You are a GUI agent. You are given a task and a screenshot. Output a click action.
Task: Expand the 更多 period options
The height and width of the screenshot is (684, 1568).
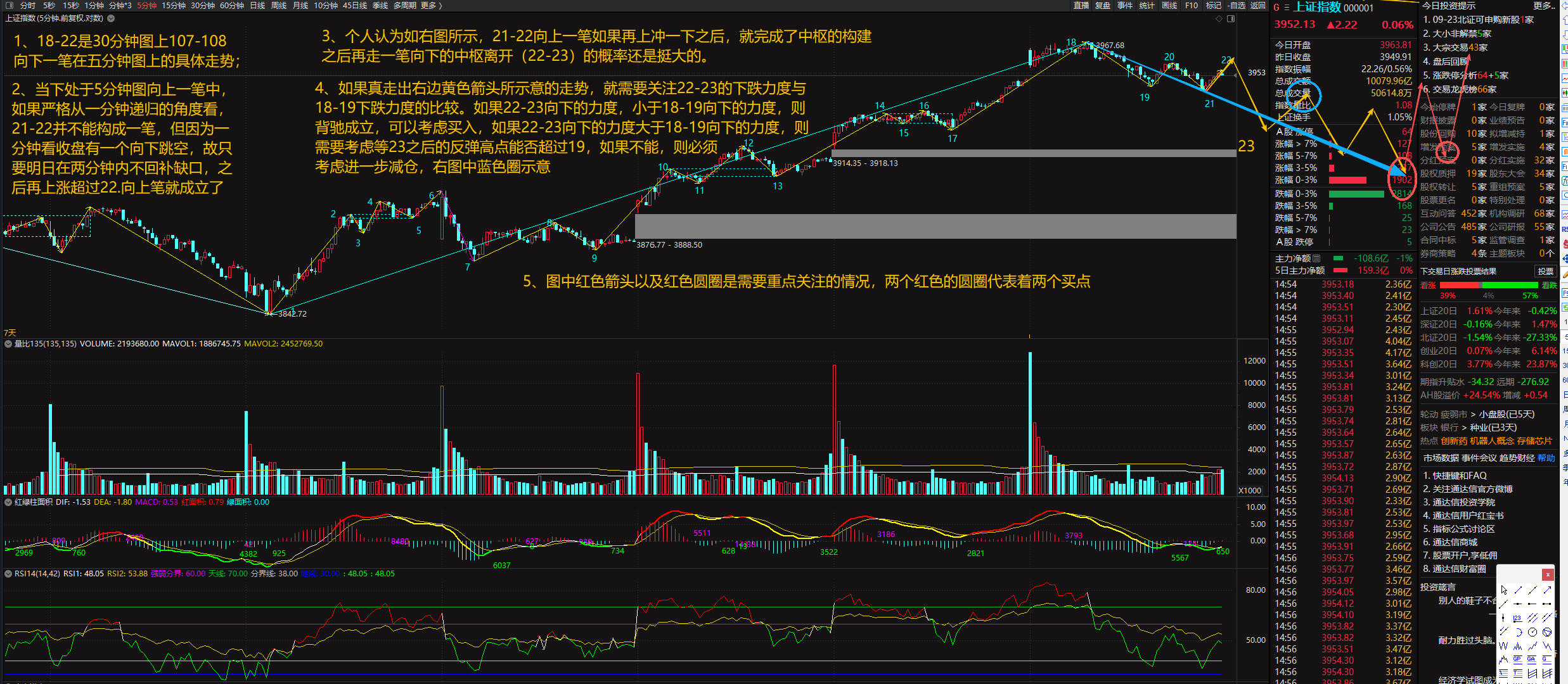click(x=431, y=5)
